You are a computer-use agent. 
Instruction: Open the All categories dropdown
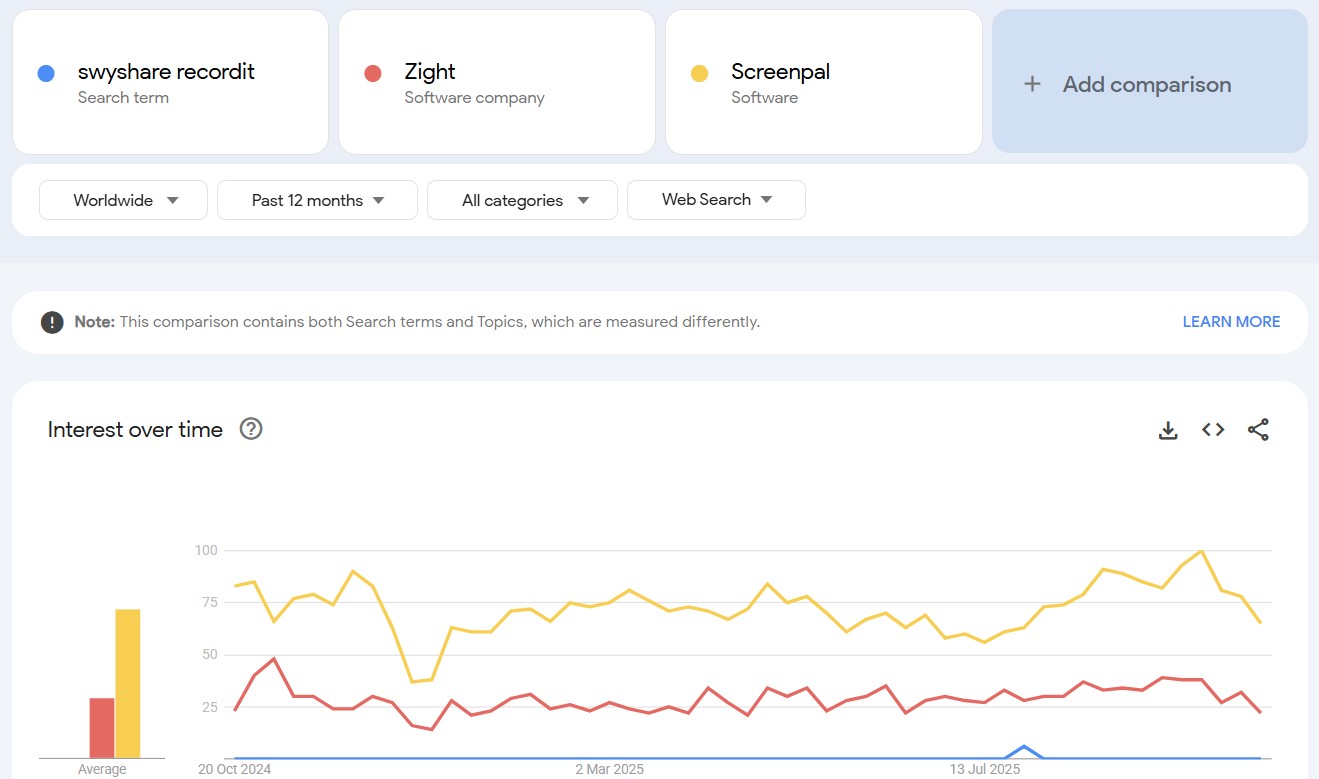[x=522, y=200]
